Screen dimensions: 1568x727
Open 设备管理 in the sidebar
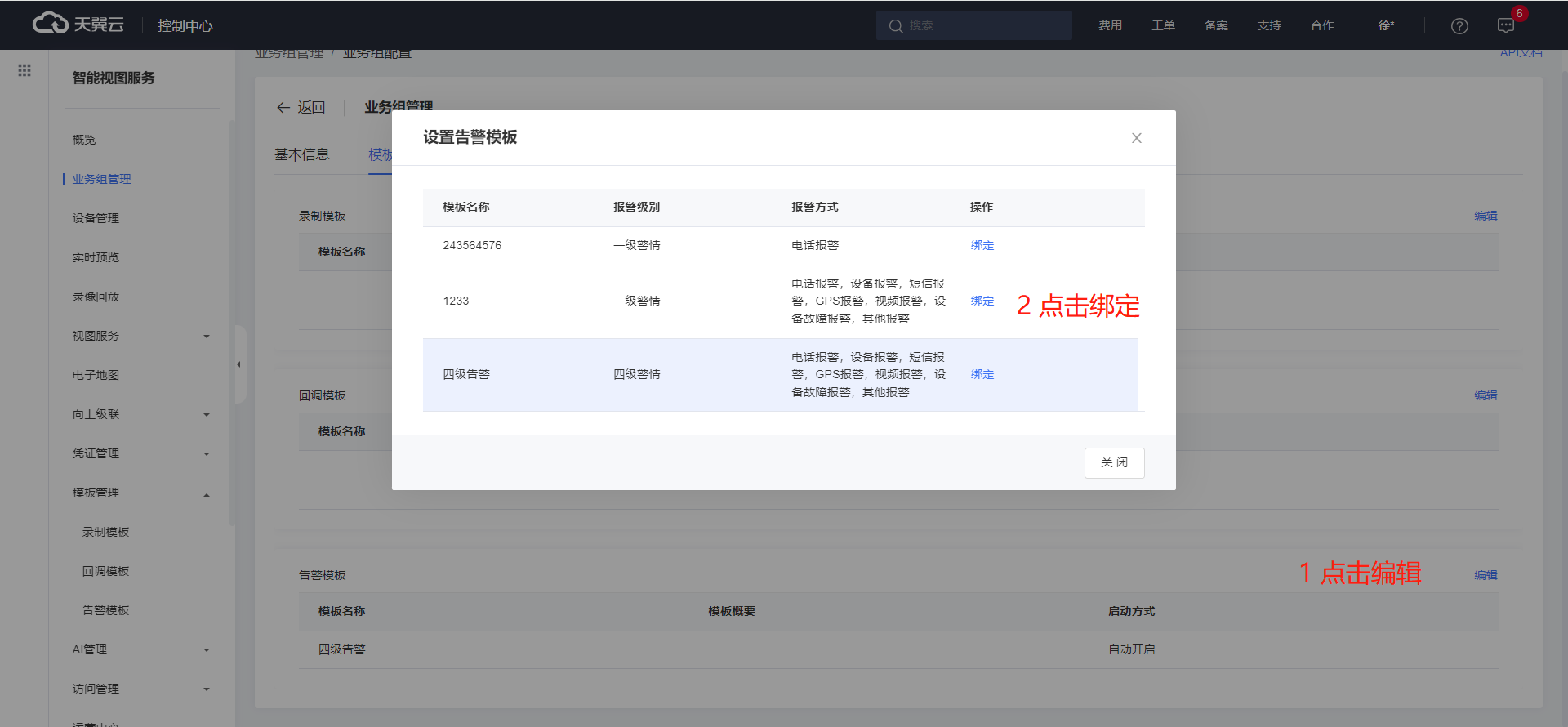pos(96,218)
